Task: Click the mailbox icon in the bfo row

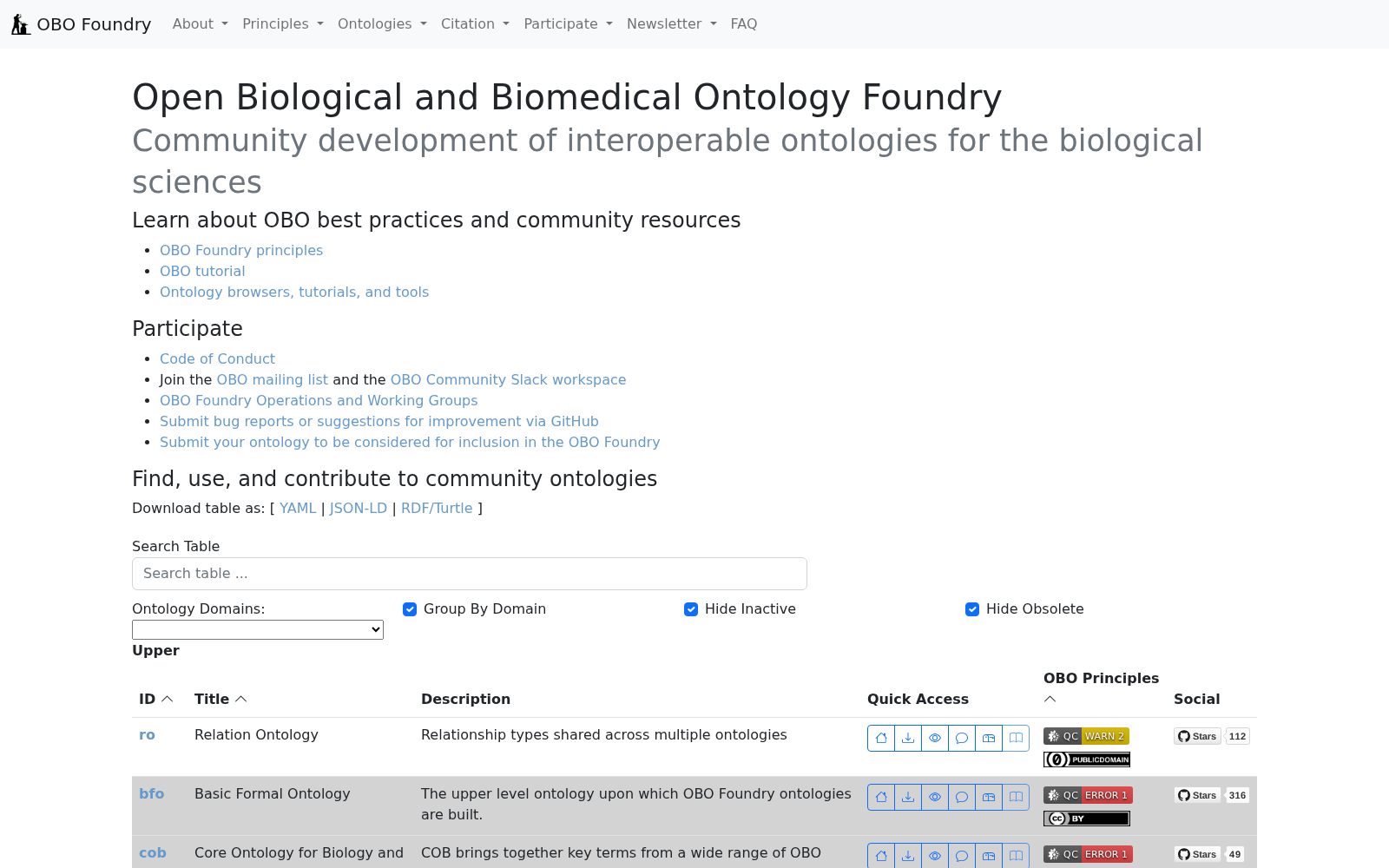Action: [989, 797]
